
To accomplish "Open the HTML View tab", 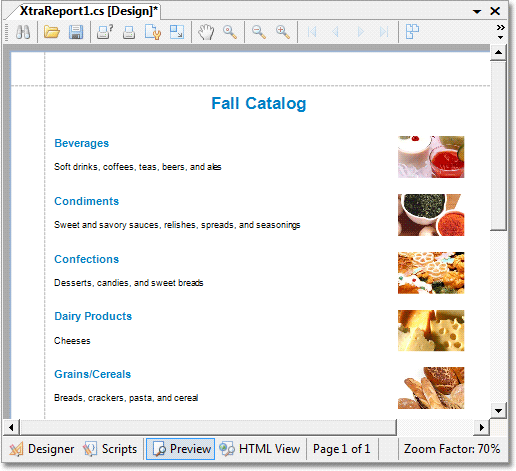I will click(260, 449).
